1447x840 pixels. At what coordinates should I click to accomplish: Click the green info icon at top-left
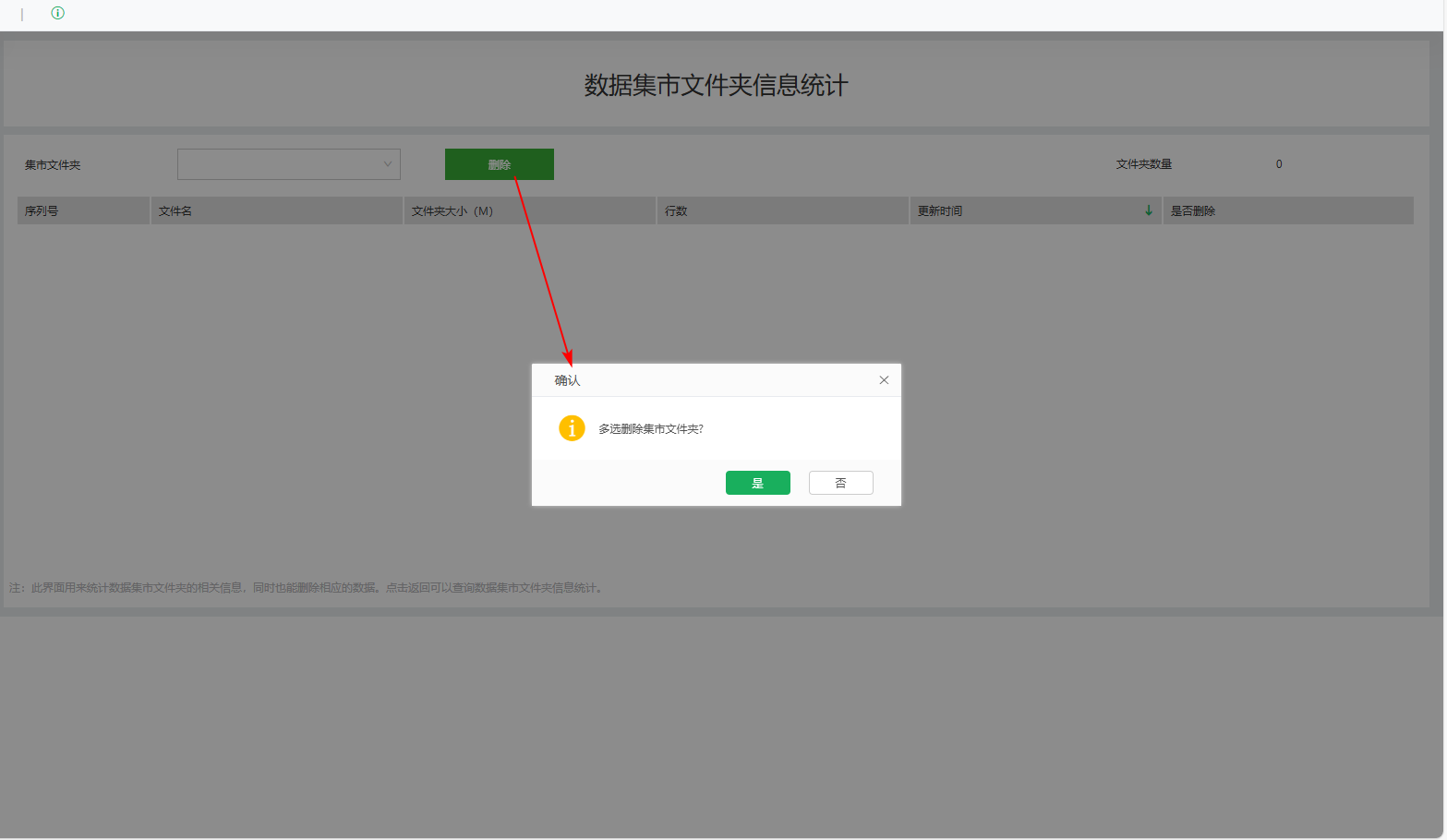click(58, 13)
